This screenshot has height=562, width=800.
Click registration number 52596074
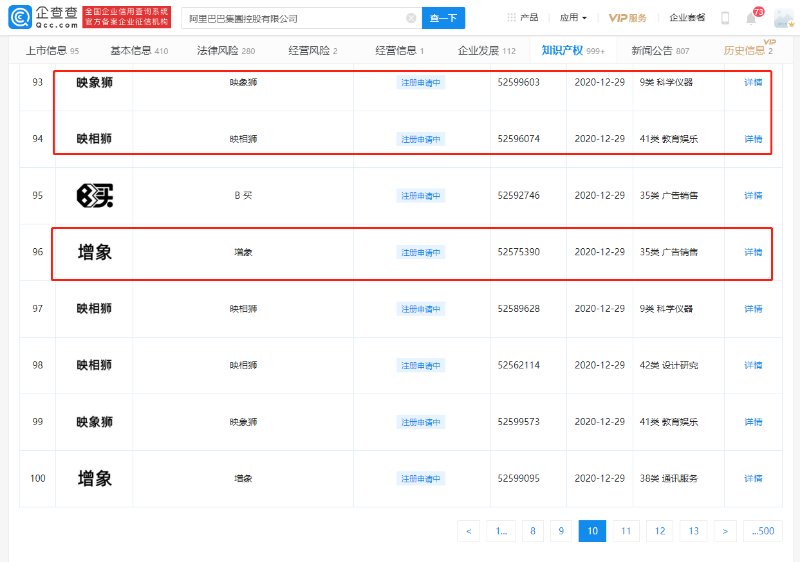pyautogui.click(x=518, y=139)
